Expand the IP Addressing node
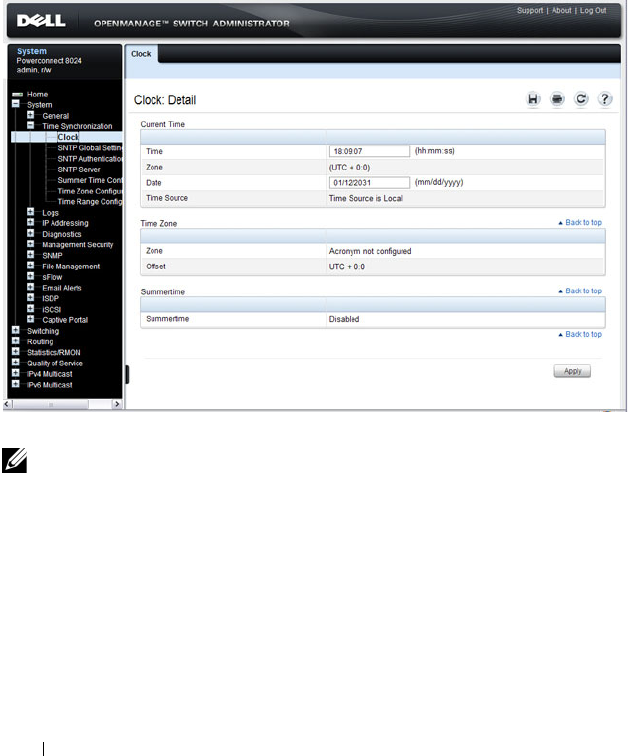641x756 pixels. (x=30, y=222)
